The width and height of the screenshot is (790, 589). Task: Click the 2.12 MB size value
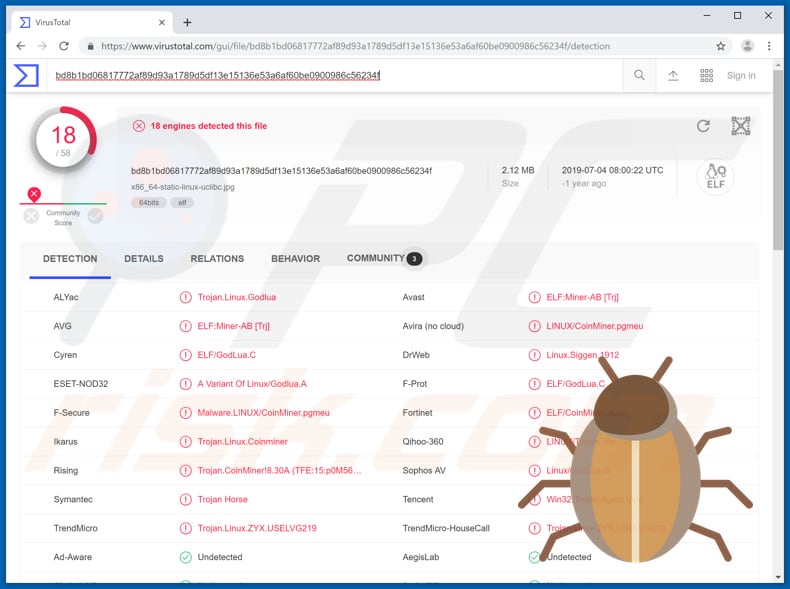click(517, 170)
